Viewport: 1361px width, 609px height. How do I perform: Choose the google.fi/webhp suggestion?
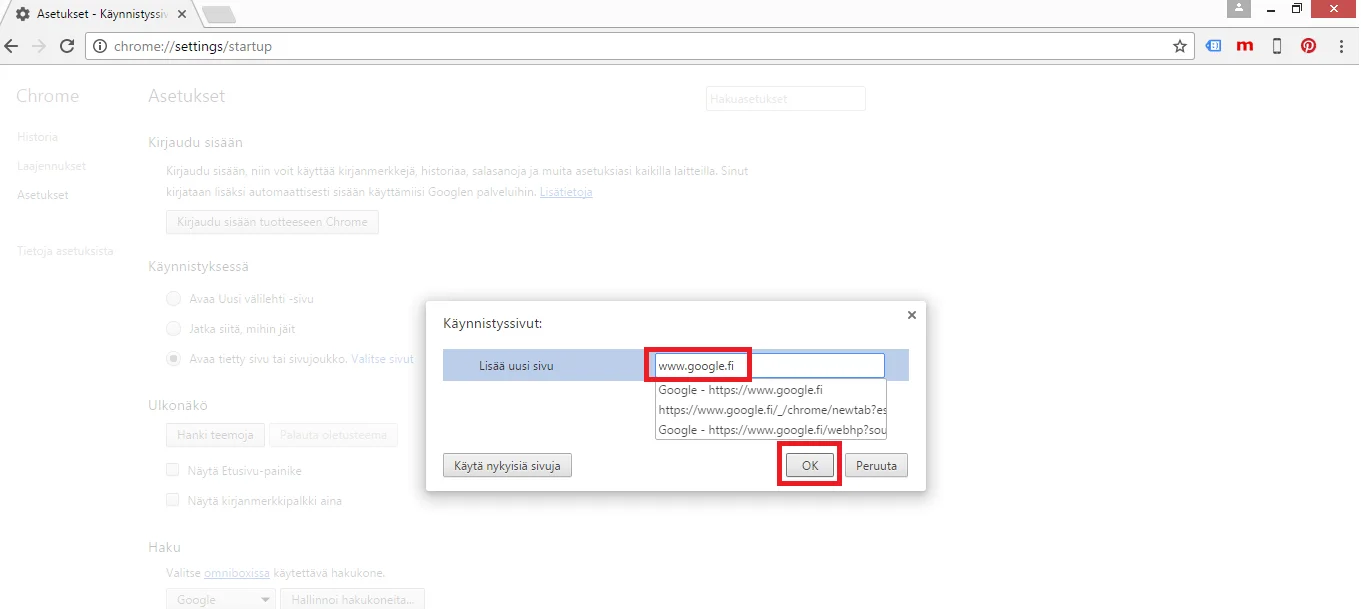pyautogui.click(x=771, y=430)
